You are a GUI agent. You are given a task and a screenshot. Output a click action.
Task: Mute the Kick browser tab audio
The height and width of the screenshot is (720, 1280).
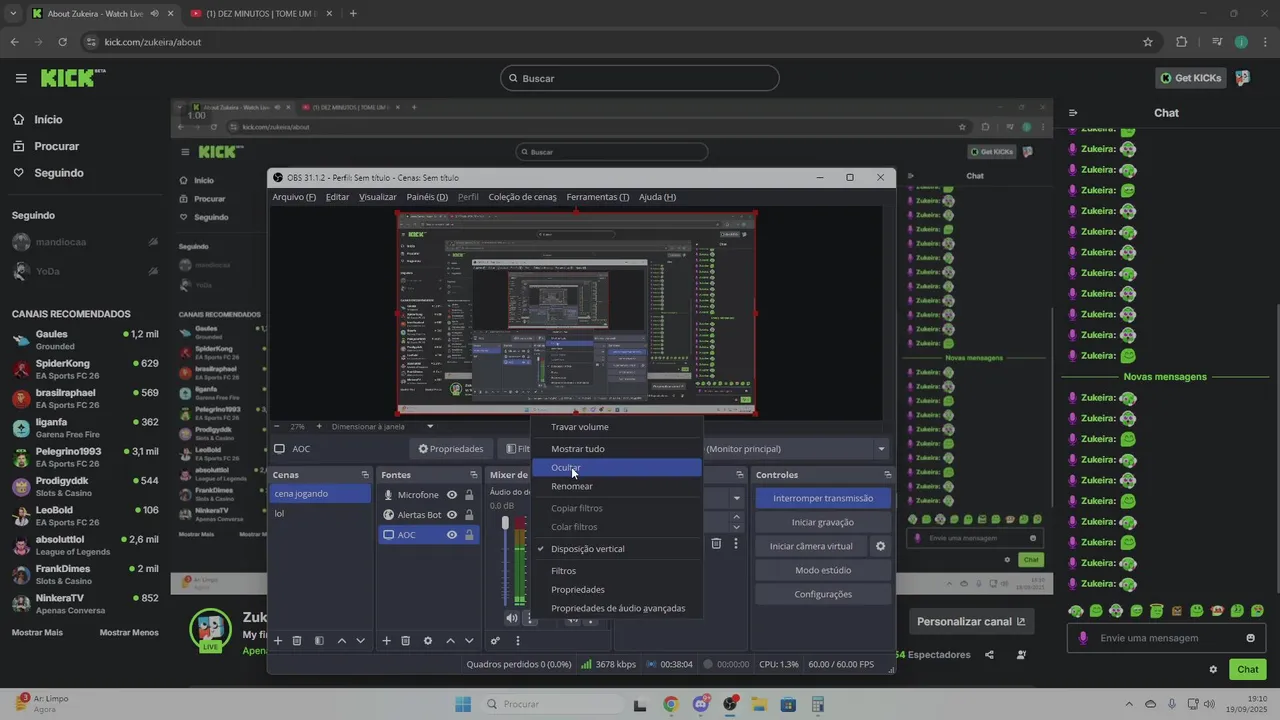pos(153,14)
